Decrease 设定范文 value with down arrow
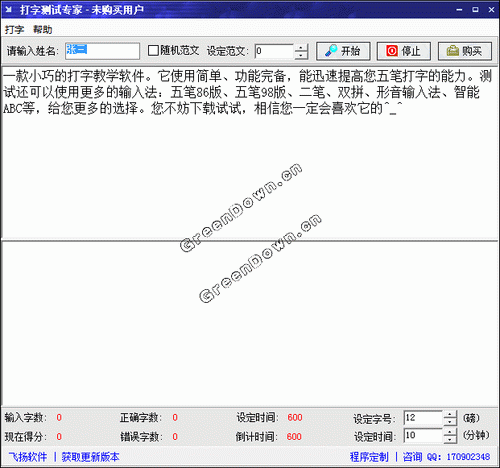 coord(301,55)
